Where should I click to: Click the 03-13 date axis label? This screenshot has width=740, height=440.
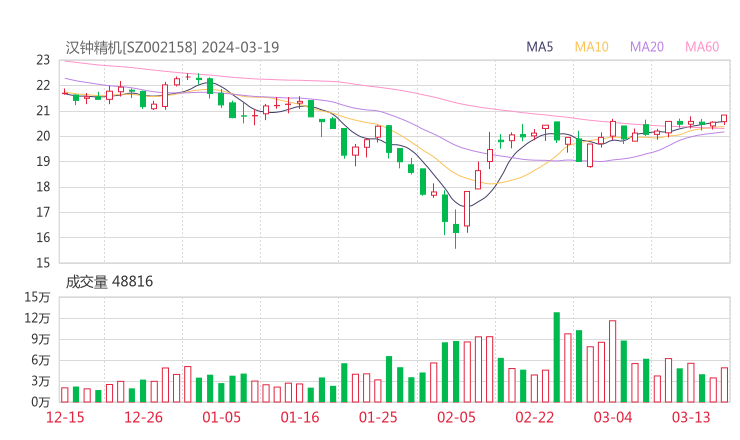(691, 417)
